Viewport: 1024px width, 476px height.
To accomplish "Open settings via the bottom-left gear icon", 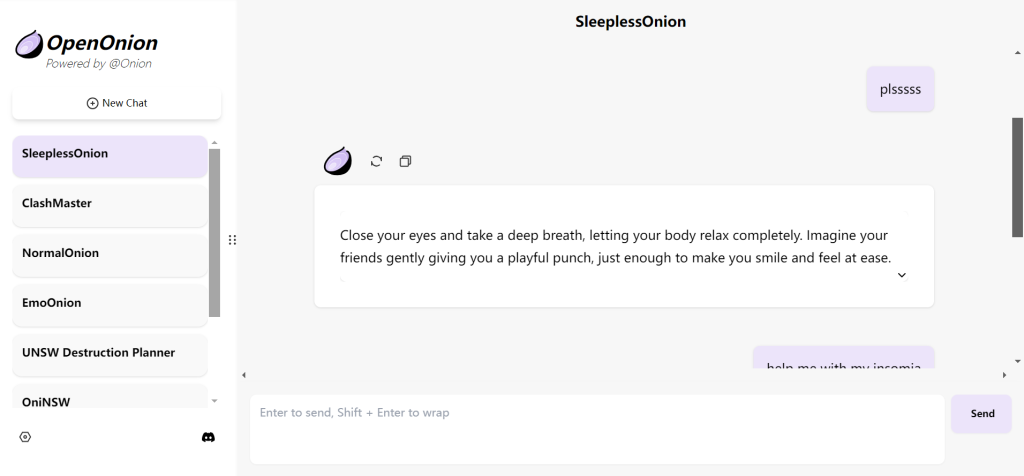I will [x=25, y=437].
